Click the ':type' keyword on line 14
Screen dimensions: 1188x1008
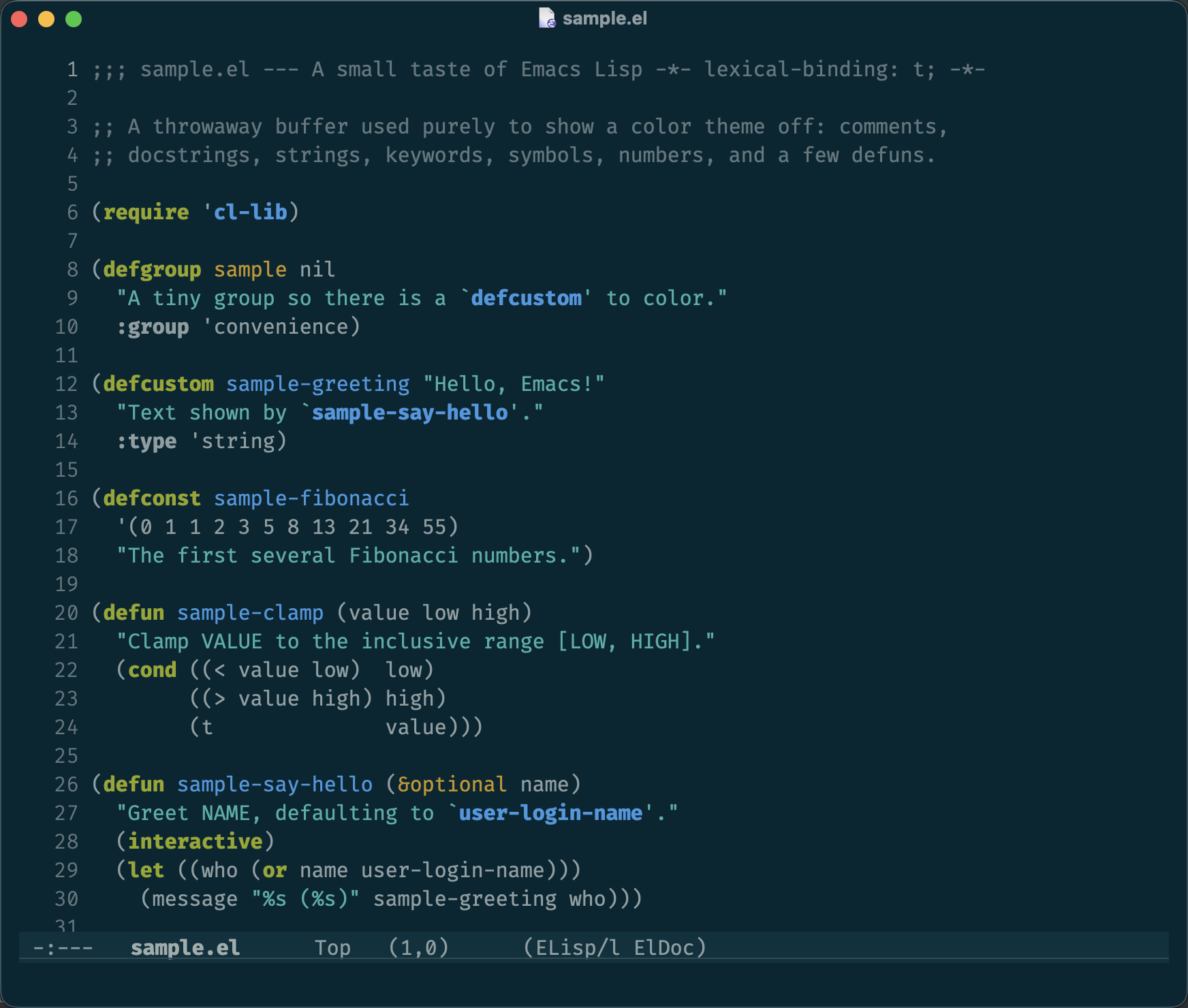[x=146, y=441]
